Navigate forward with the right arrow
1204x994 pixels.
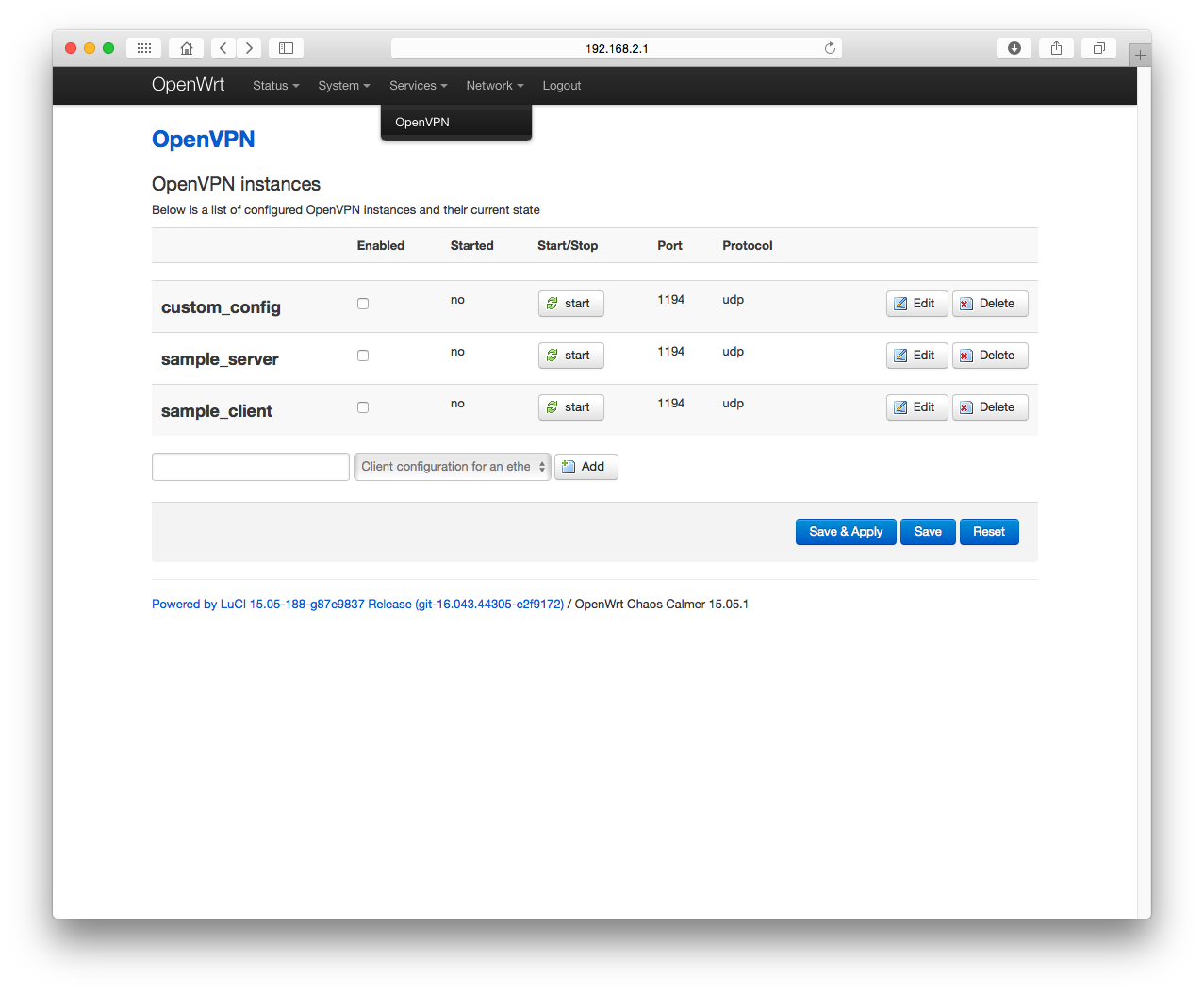click(x=249, y=48)
